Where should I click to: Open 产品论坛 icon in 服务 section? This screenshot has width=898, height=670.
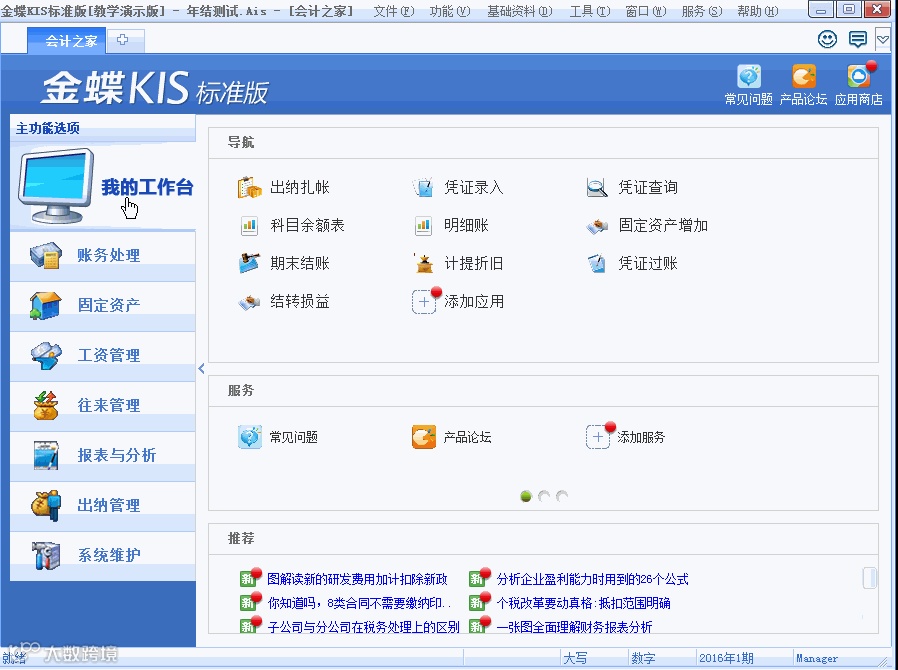point(424,437)
